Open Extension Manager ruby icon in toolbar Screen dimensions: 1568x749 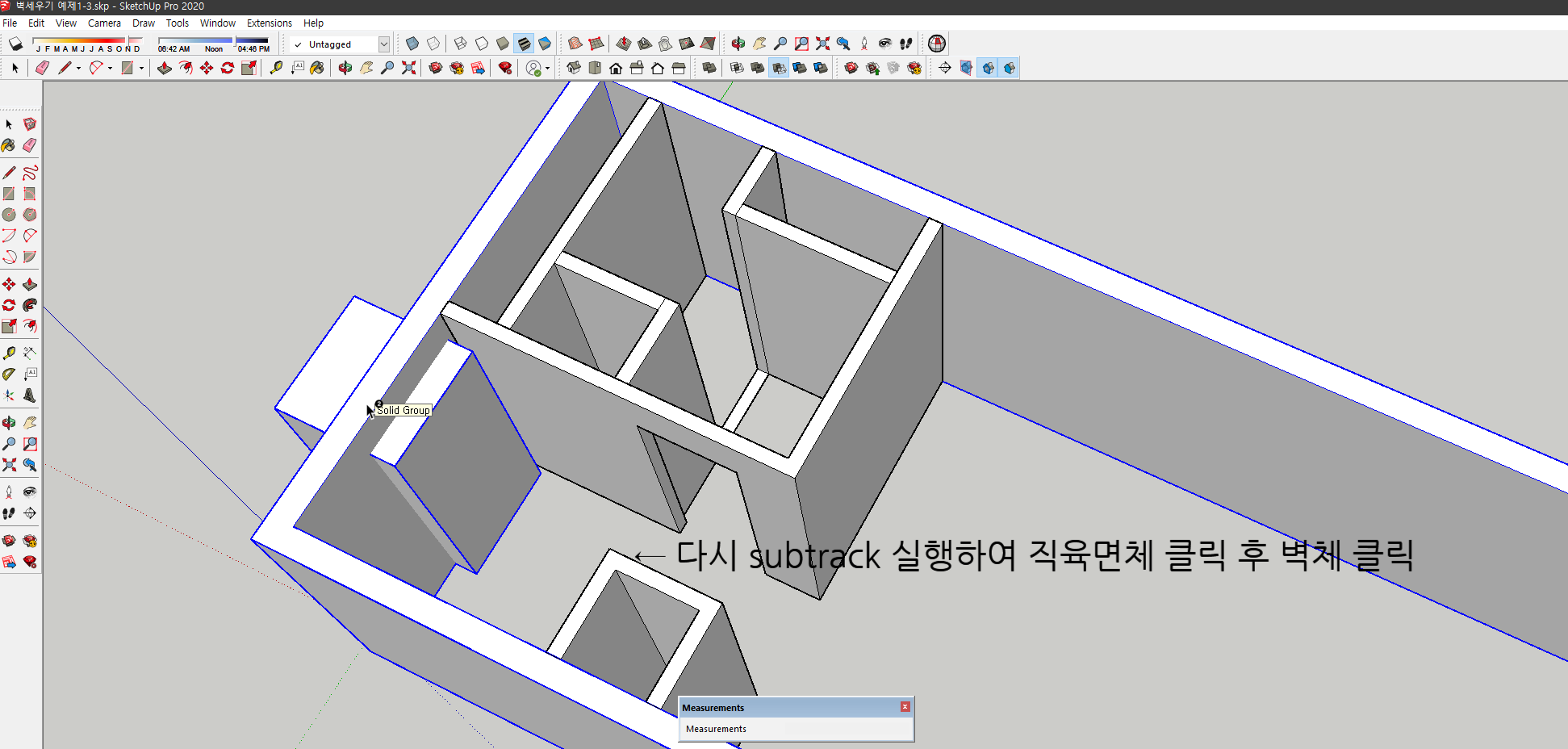tap(505, 68)
